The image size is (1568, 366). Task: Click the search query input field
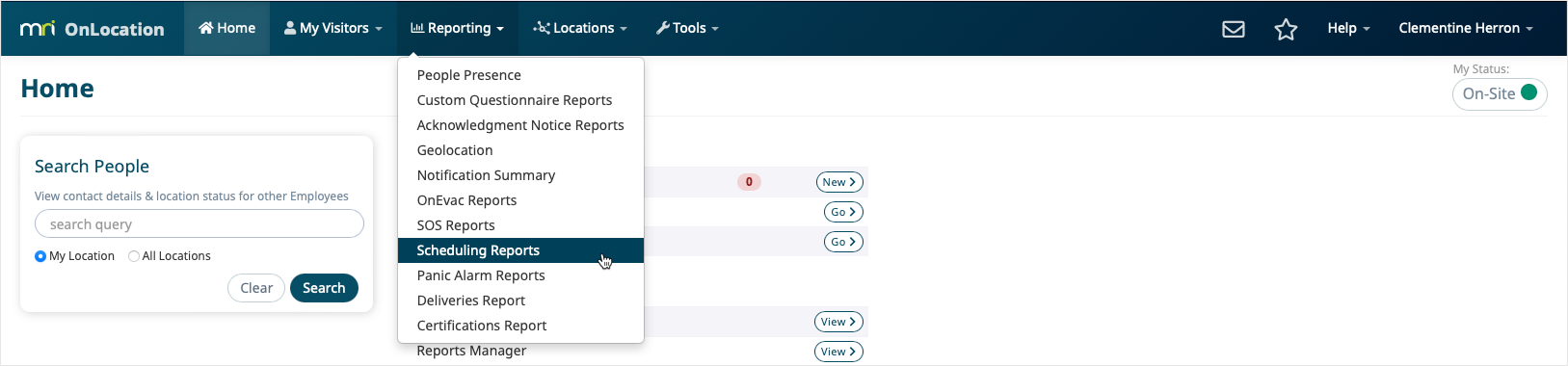tap(199, 224)
